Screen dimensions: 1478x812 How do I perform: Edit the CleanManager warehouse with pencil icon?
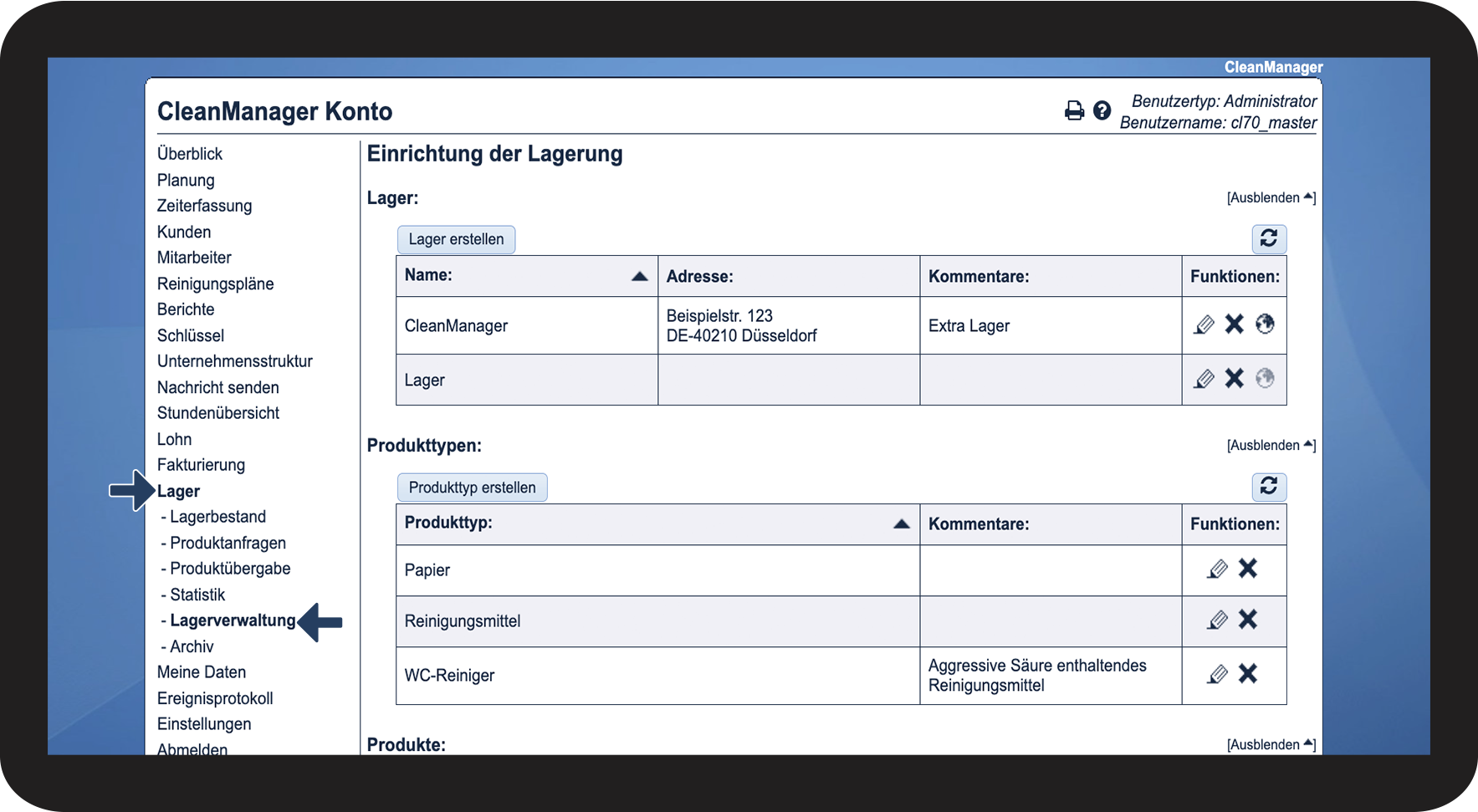click(1204, 324)
